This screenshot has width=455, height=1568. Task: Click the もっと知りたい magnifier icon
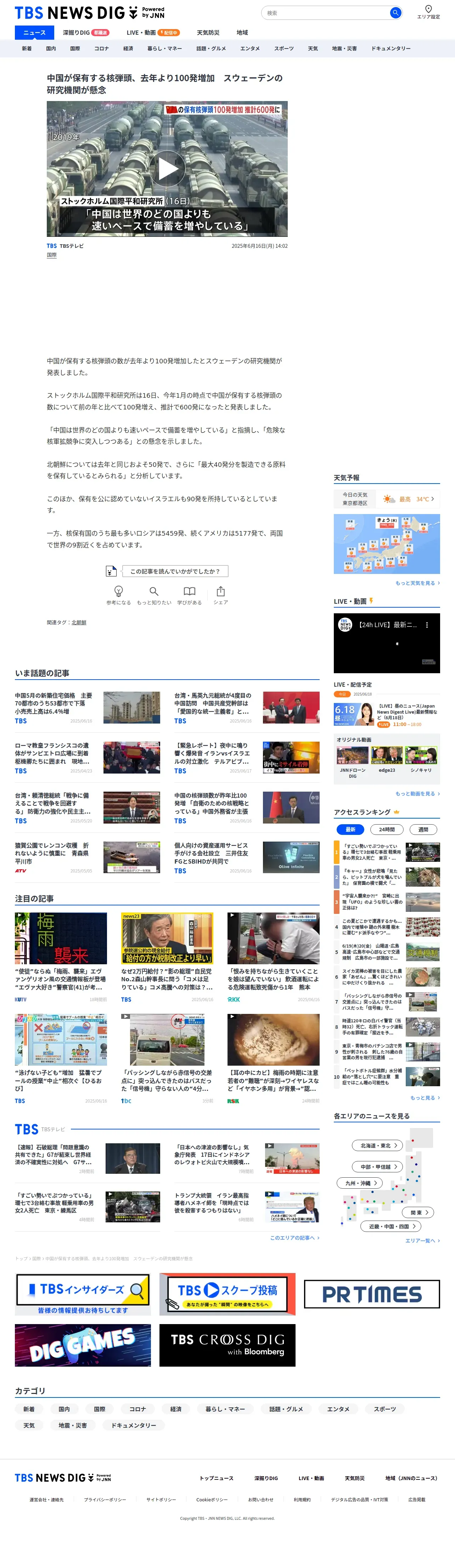pyautogui.click(x=154, y=591)
